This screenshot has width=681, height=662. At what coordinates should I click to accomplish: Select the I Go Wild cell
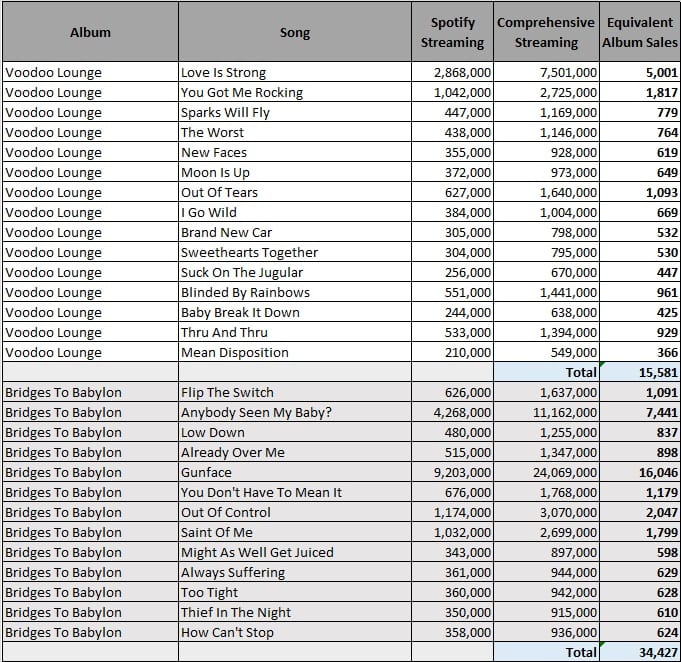(x=295, y=212)
